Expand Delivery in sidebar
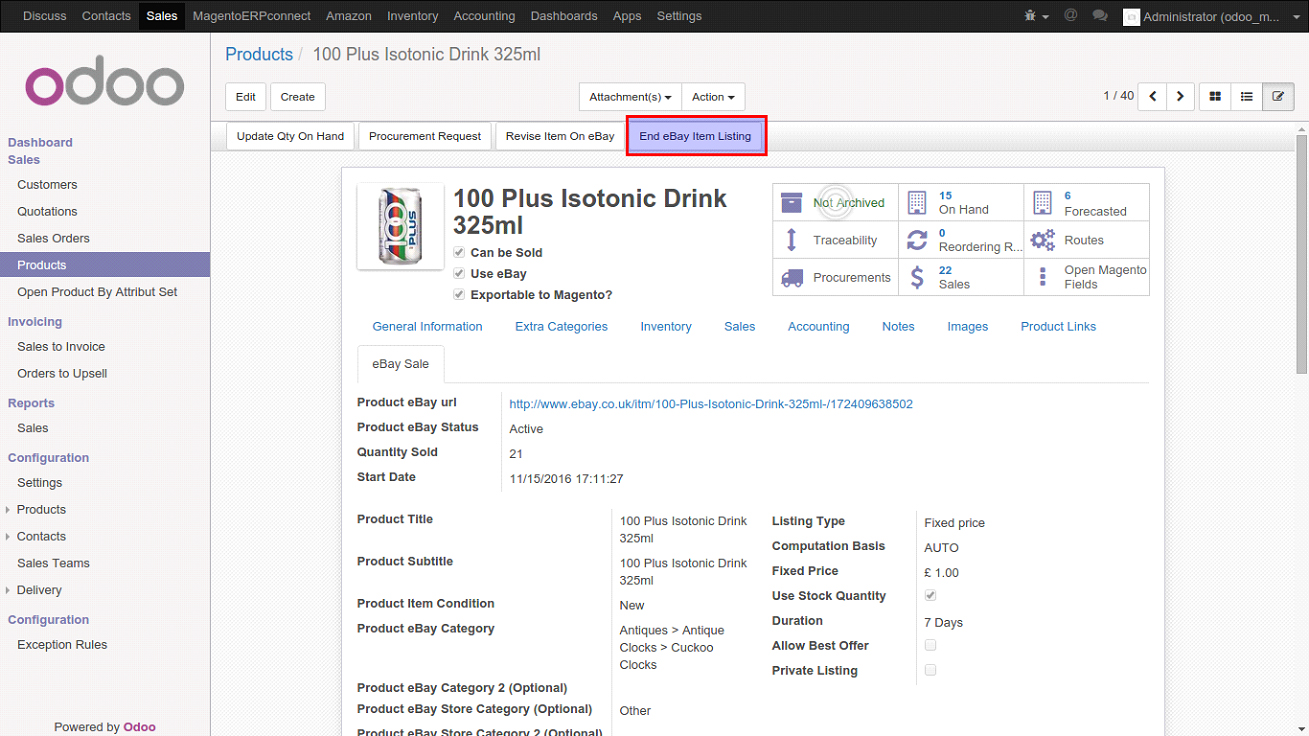Screen dimensions: 1309x736 [x=39, y=590]
